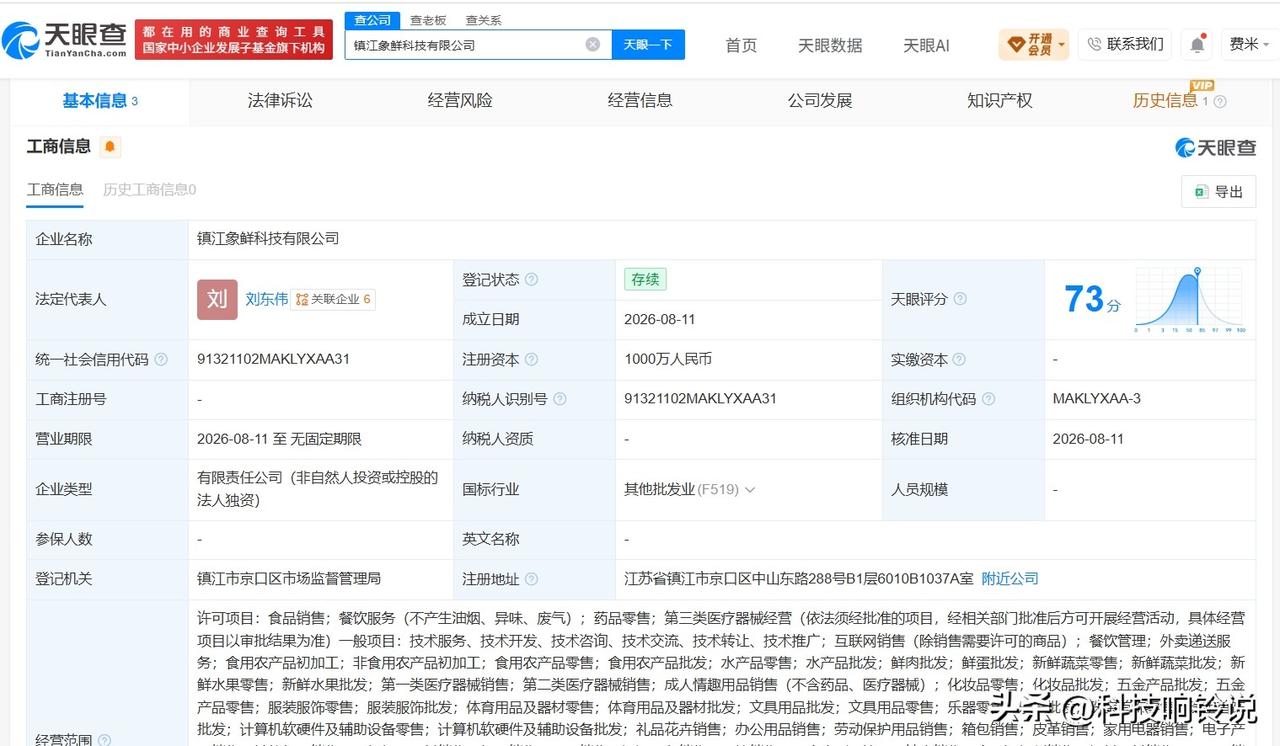Open 刘东伟 legal representative link
This screenshot has height=746, width=1280.
267,299
